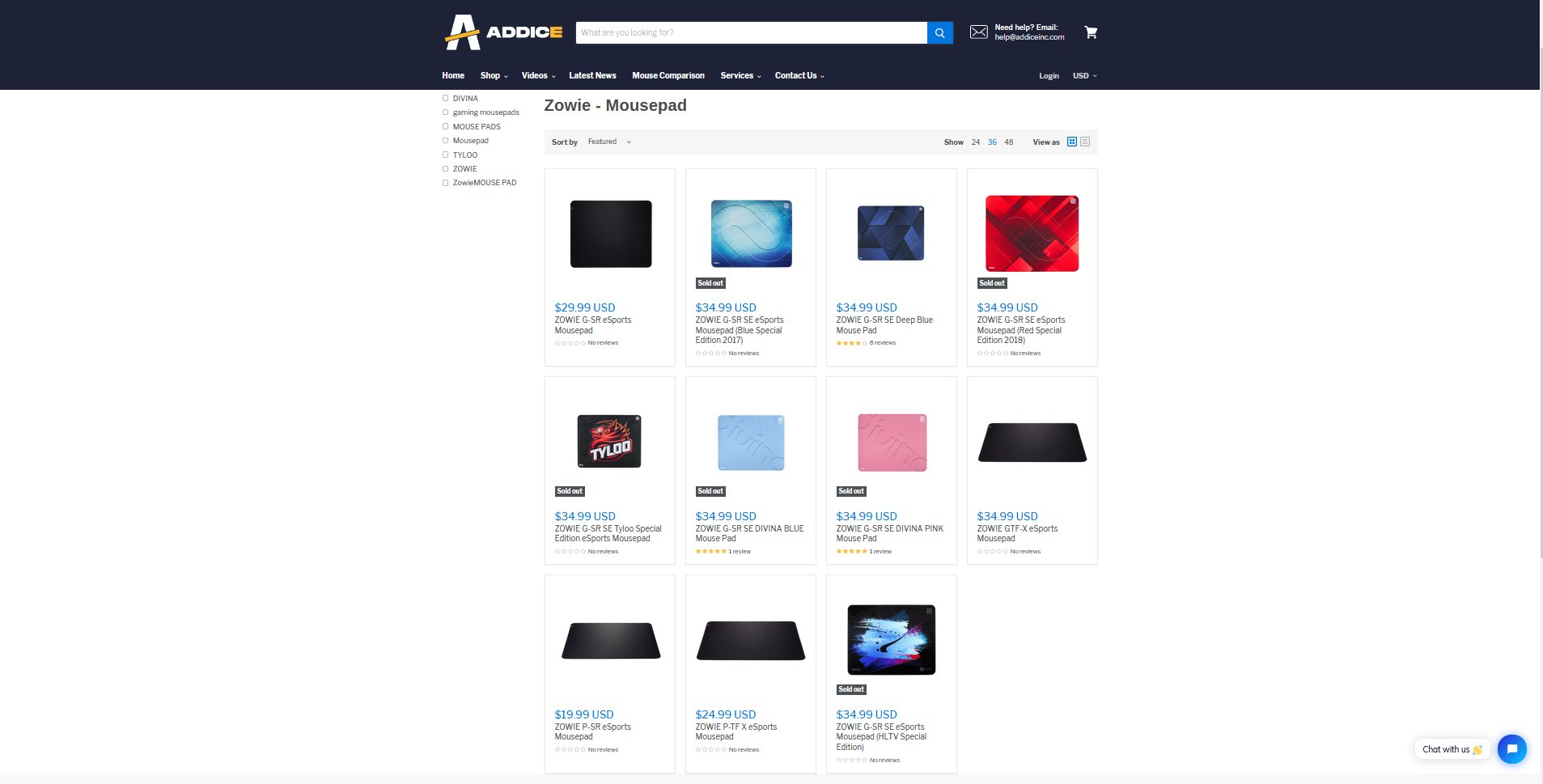Check the gaming mousepads filter checkbox
This screenshot has height=784, width=1543.
[445, 112]
